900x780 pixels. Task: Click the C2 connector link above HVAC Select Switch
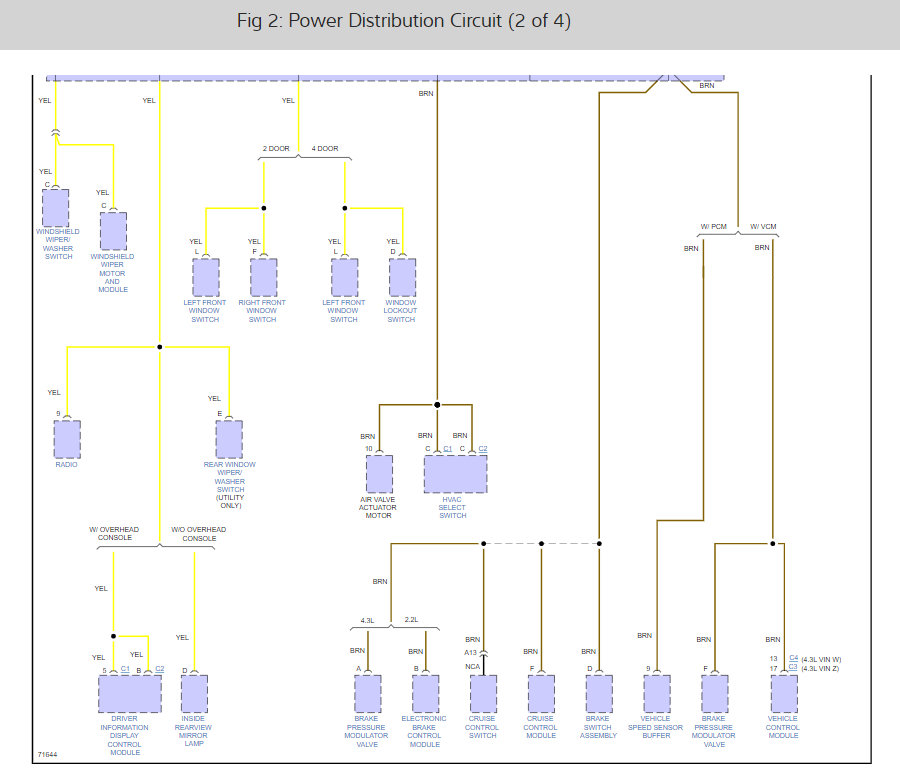(483, 449)
